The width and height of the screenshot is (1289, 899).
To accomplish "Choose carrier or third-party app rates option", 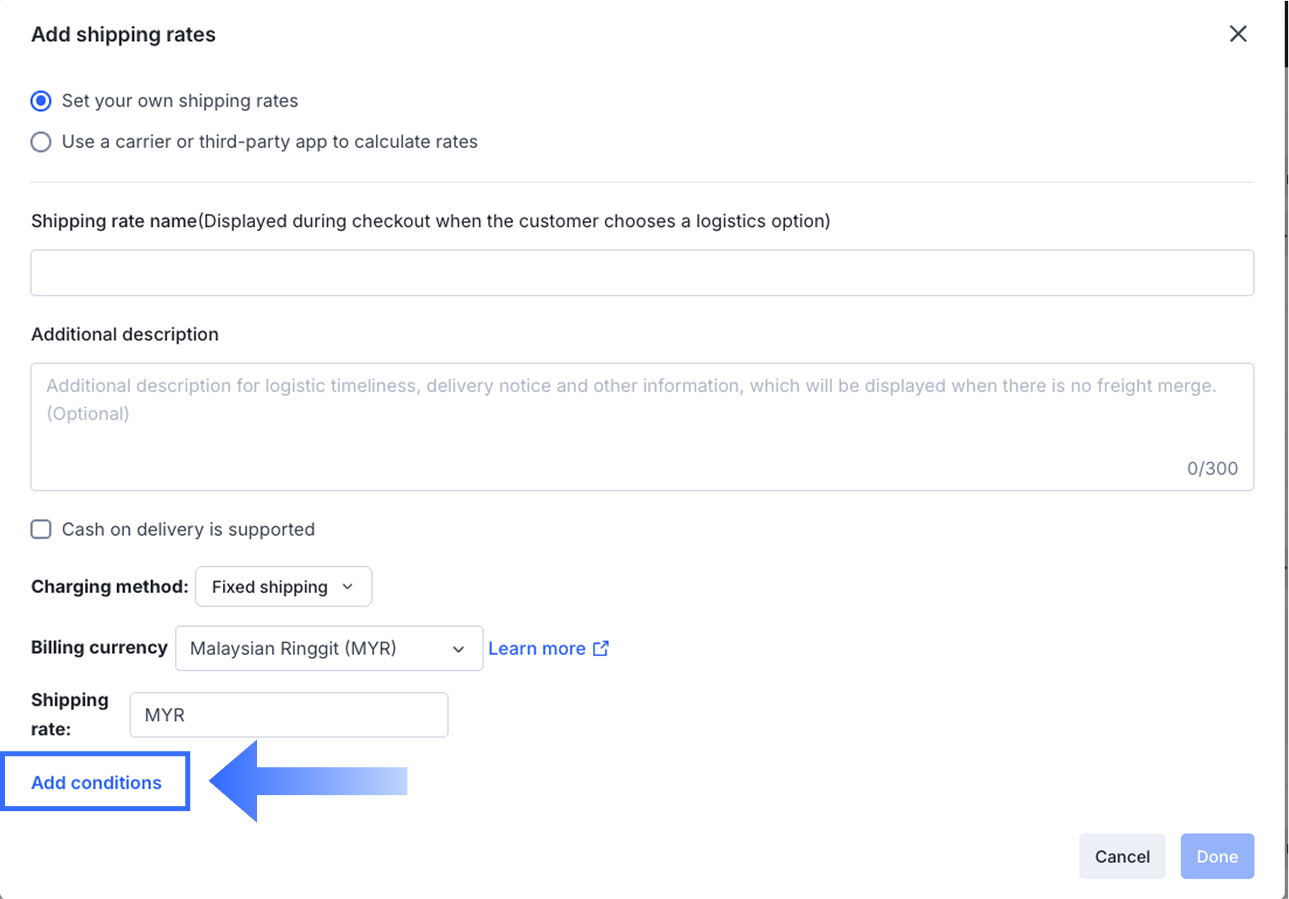I will [41, 142].
